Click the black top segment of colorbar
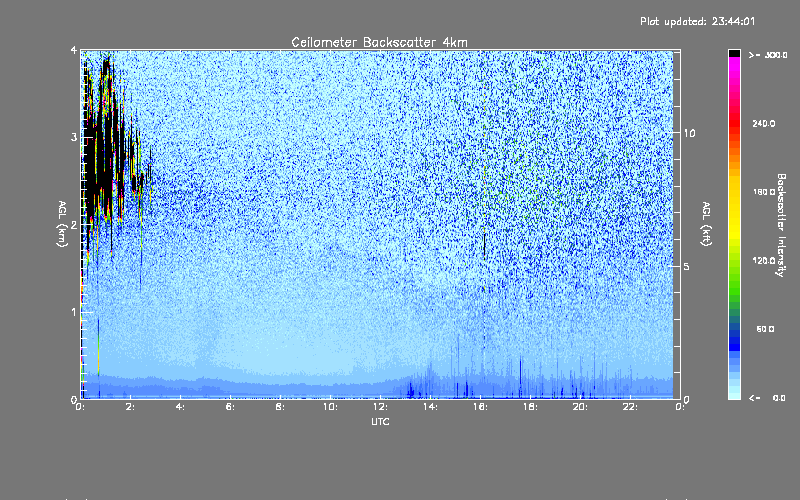The width and height of the screenshot is (800, 500). point(734,53)
